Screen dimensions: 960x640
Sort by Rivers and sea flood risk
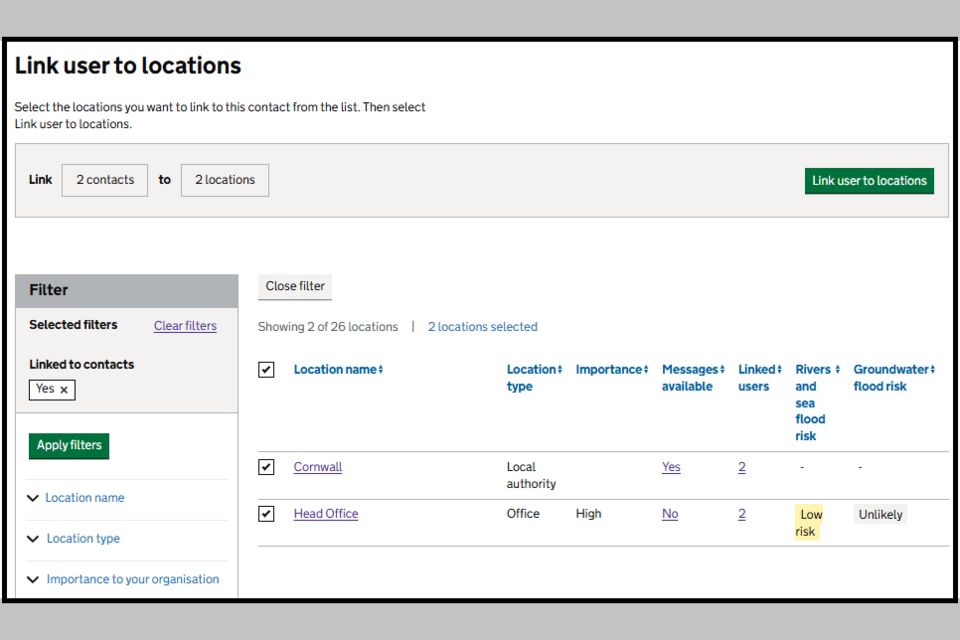coord(817,370)
